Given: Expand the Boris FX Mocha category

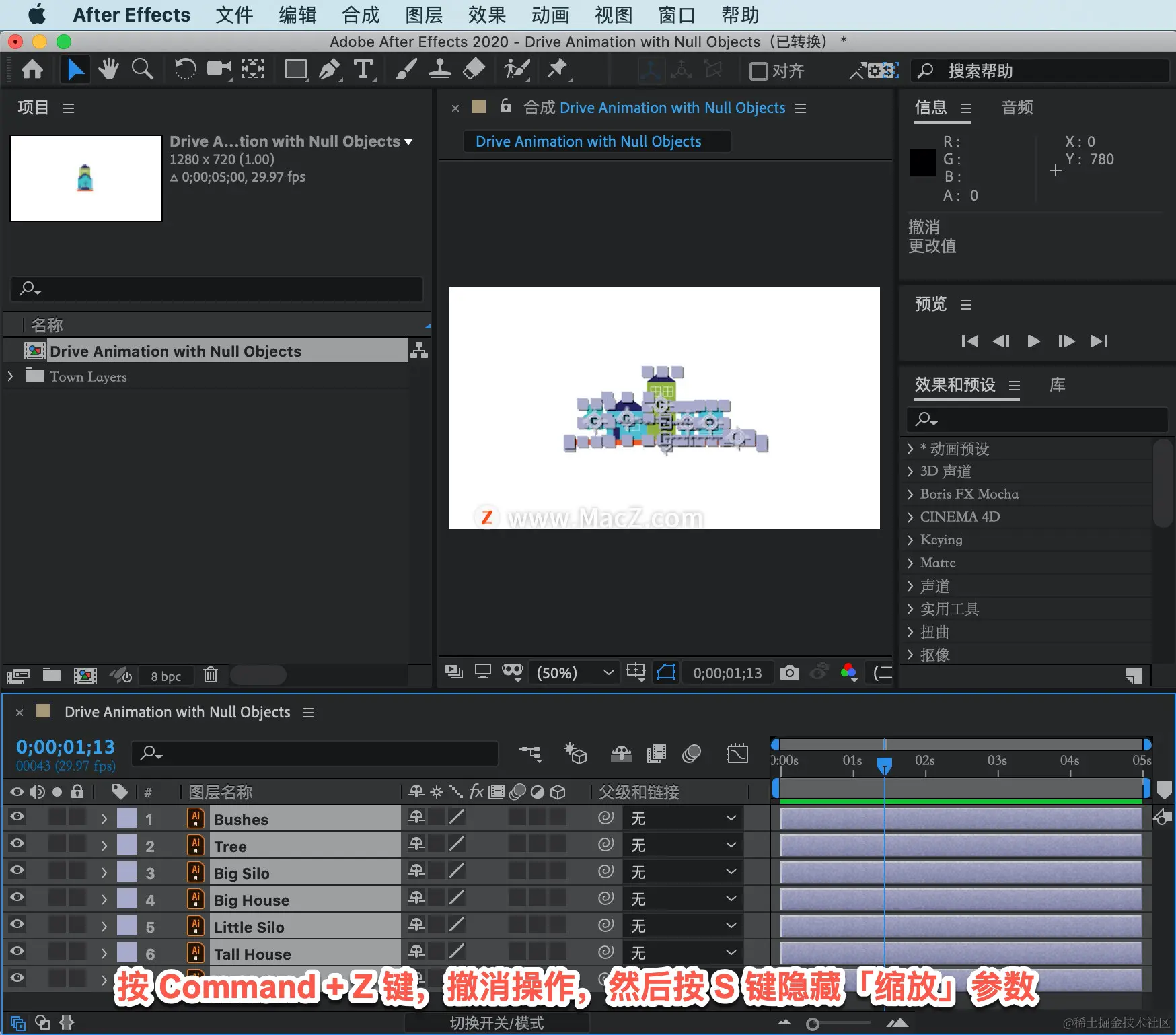Looking at the screenshot, I should (x=910, y=494).
